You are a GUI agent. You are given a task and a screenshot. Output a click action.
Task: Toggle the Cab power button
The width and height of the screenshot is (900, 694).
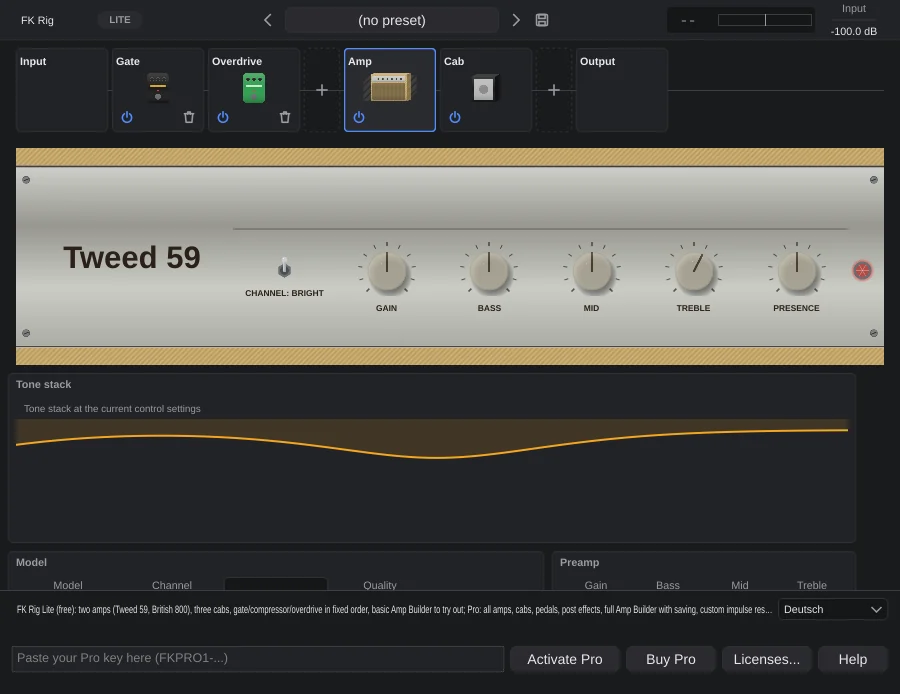pos(455,117)
